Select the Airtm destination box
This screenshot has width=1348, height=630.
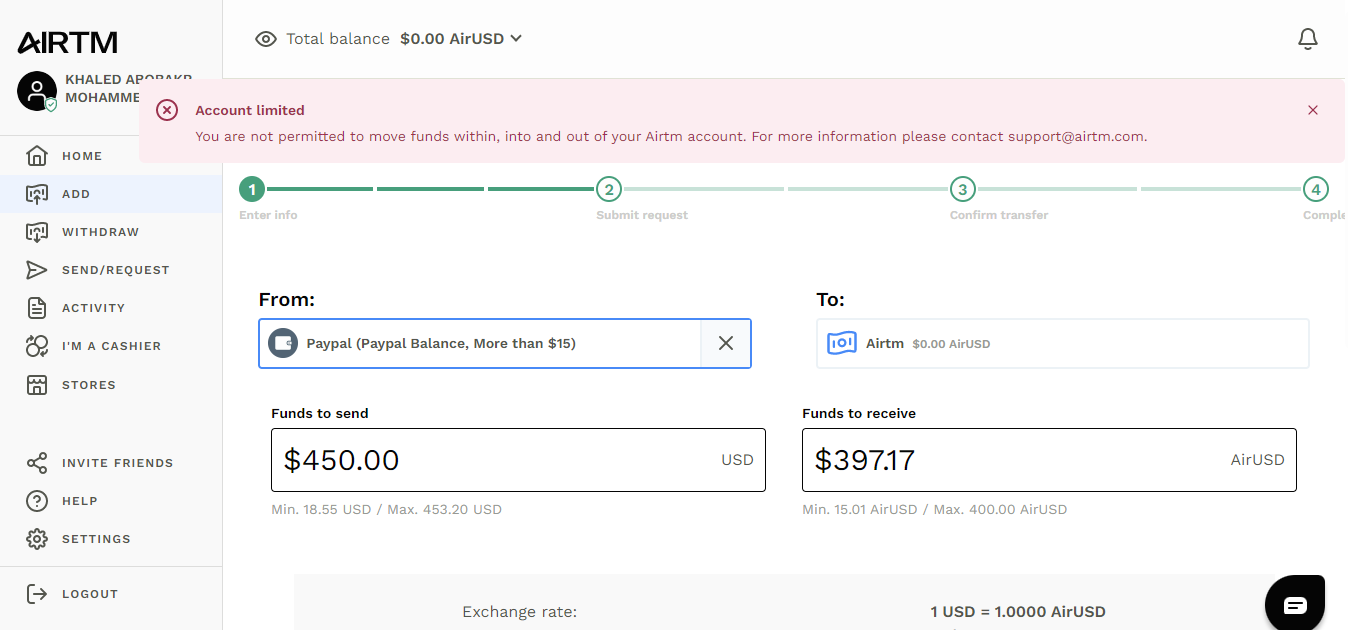[x=1063, y=343]
